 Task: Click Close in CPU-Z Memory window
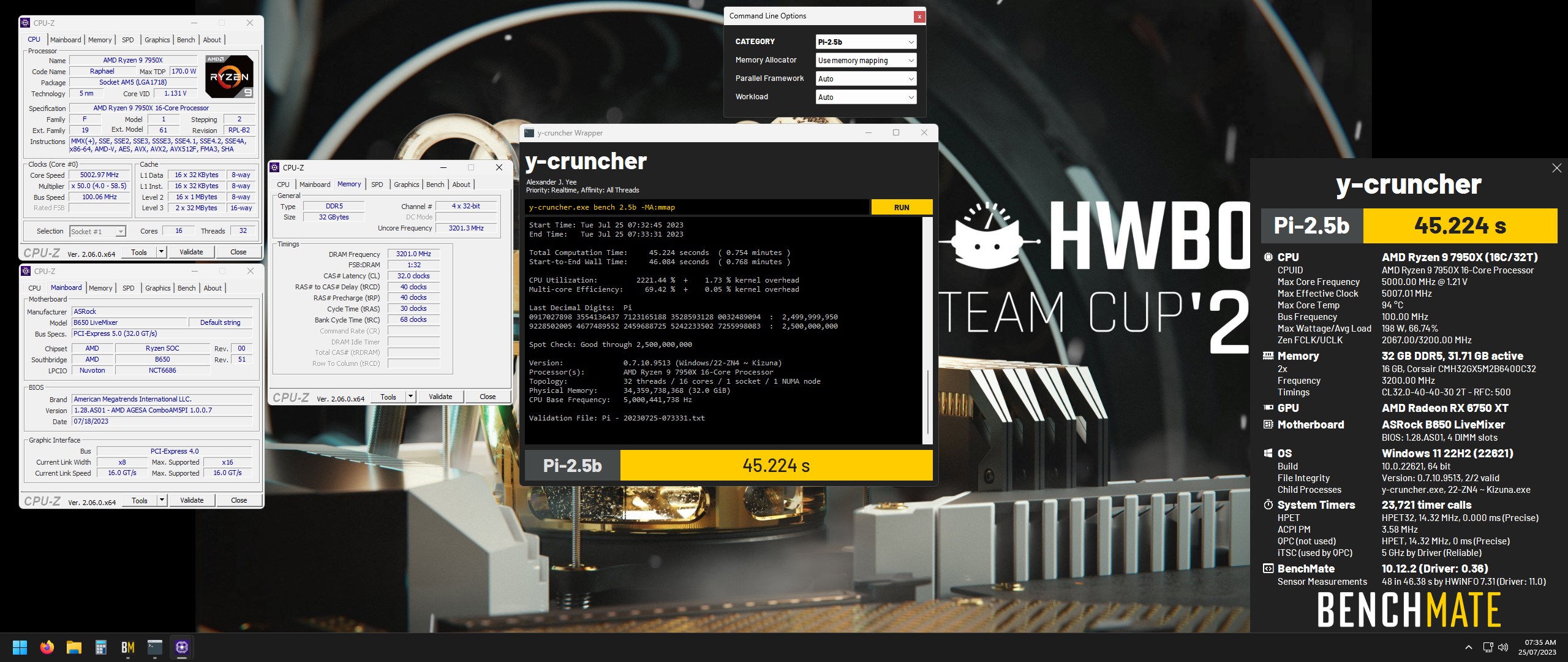click(488, 397)
